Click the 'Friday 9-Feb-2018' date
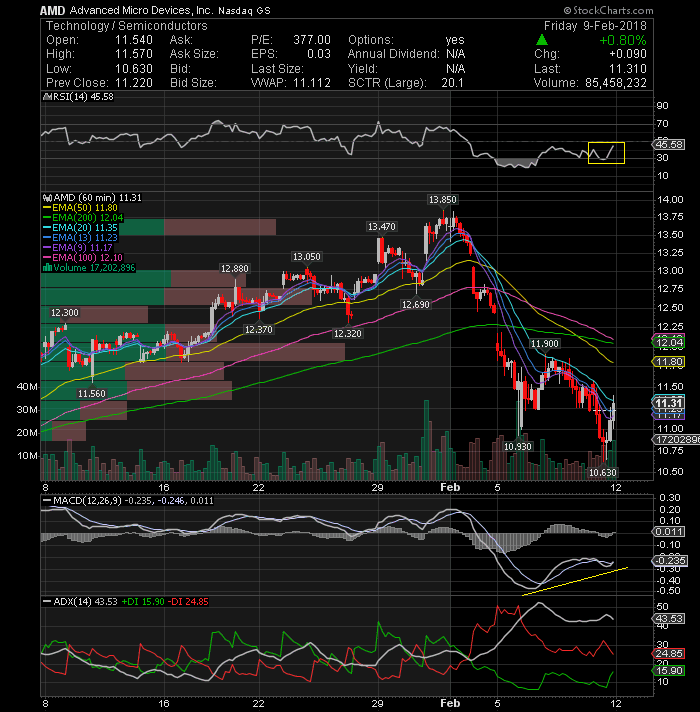Screen dimensions: 700x712 [595, 26]
